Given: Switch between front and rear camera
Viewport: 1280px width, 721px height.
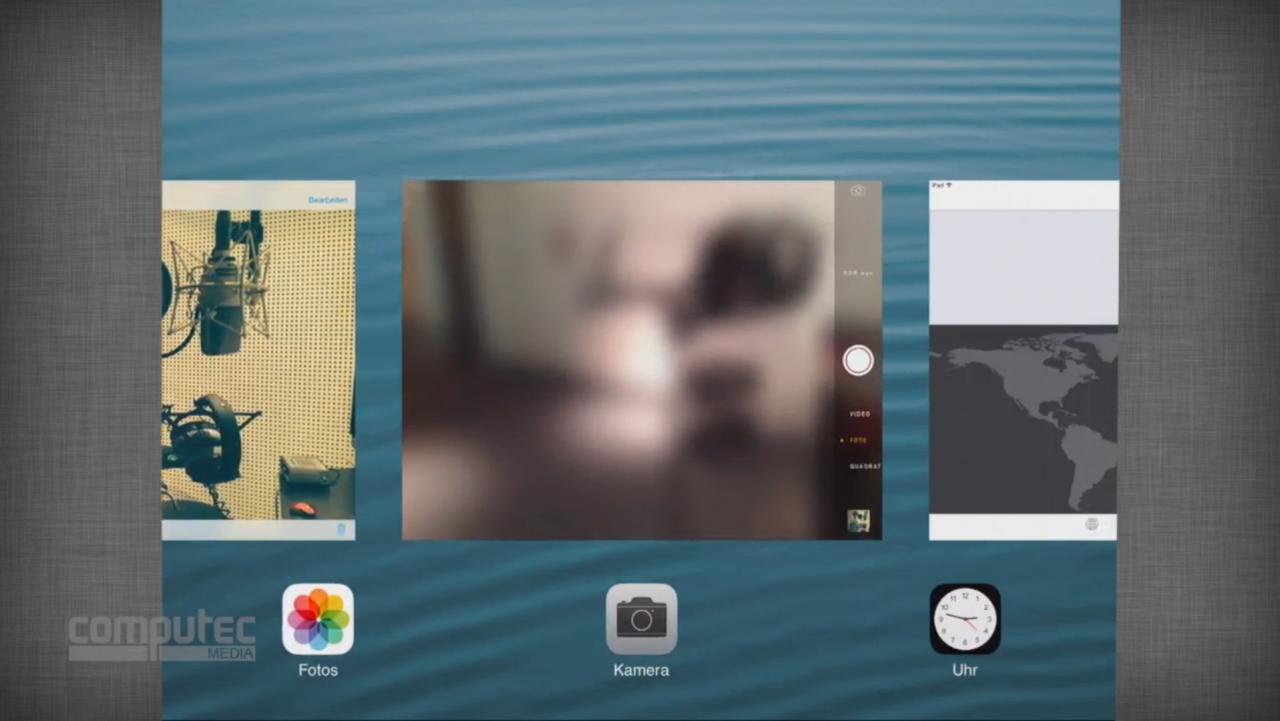Looking at the screenshot, I should coord(858,190).
